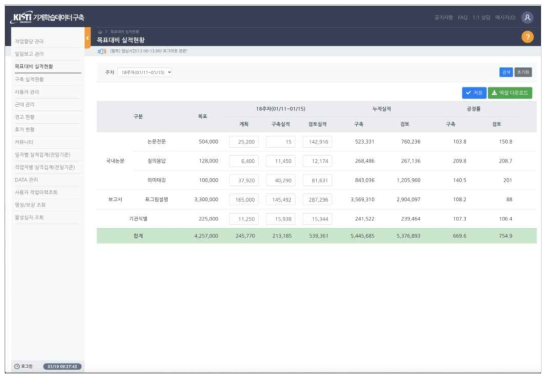This screenshot has height=381, width=550.
Task: Open the week selector dropdown 18주차(01/11~01/15)
Action: pos(145,72)
